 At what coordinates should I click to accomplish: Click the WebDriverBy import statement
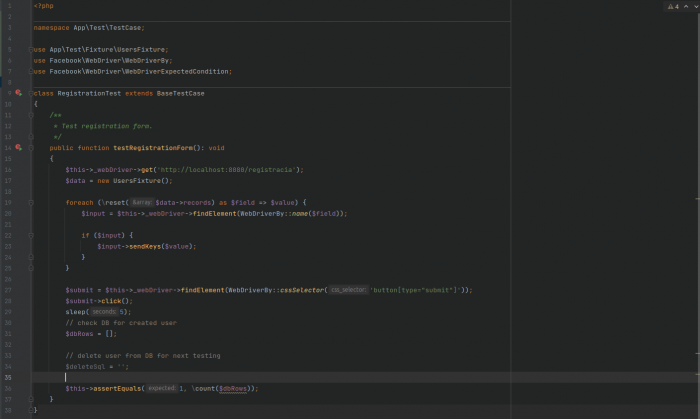(103, 61)
